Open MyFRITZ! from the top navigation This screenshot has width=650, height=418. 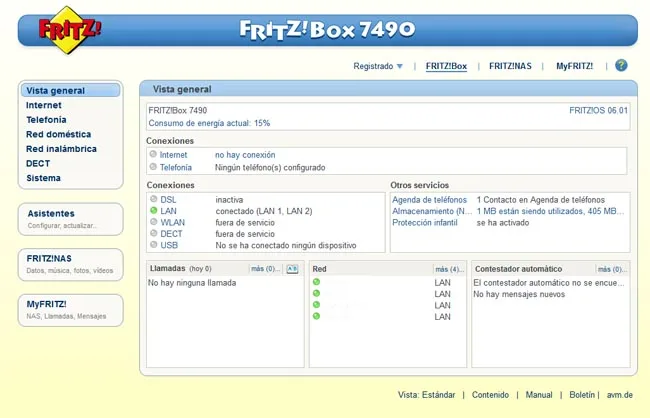coord(574,67)
